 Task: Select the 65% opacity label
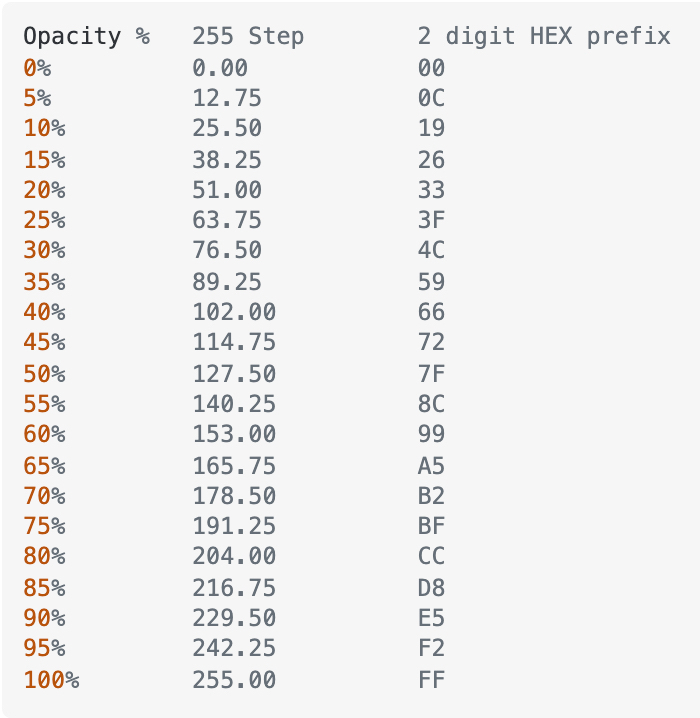pyautogui.click(x=44, y=466)
